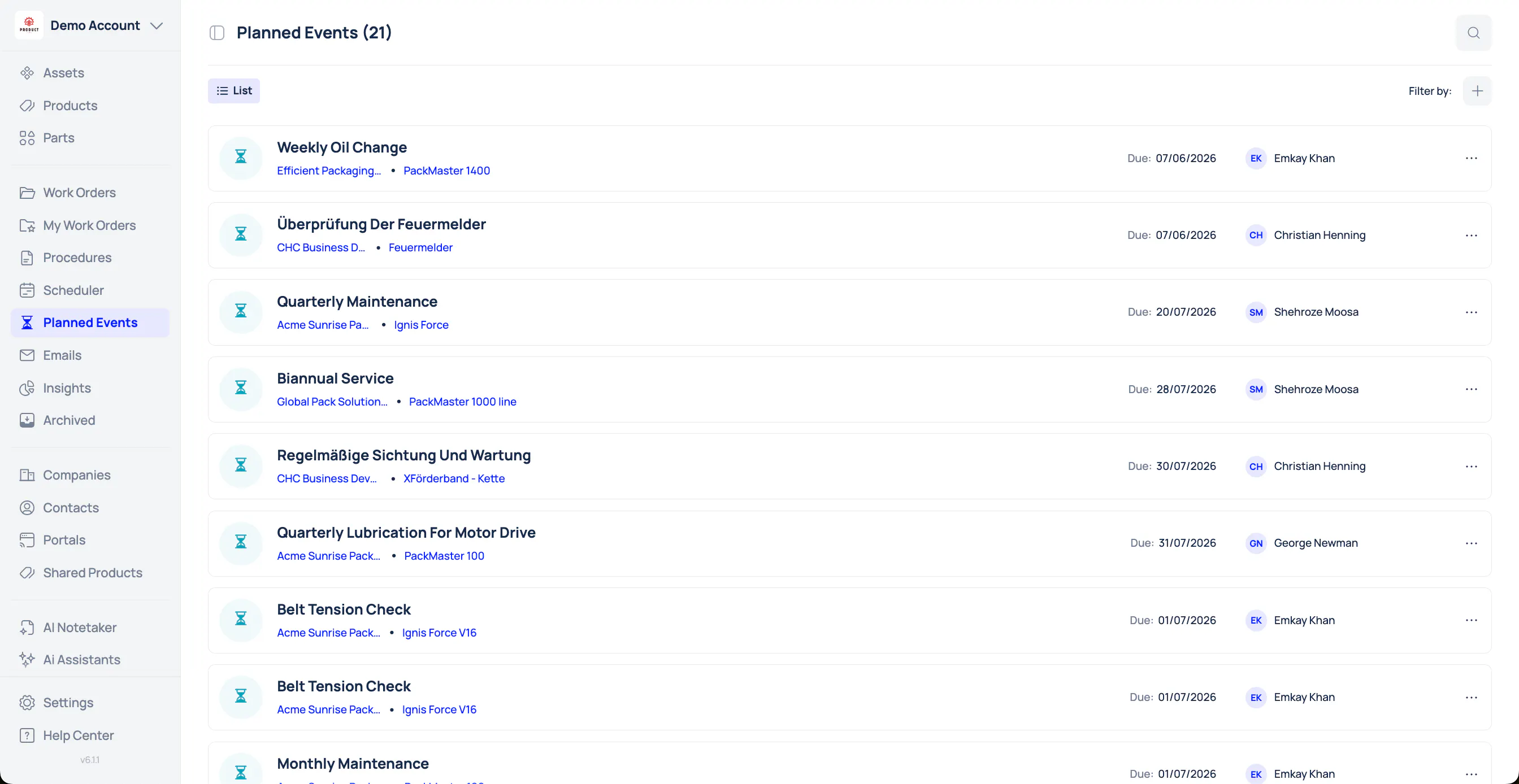Screen dimensions: 1519x784
Task: Toggle the sidebar collapse button
Action: (x=217, y=33)
